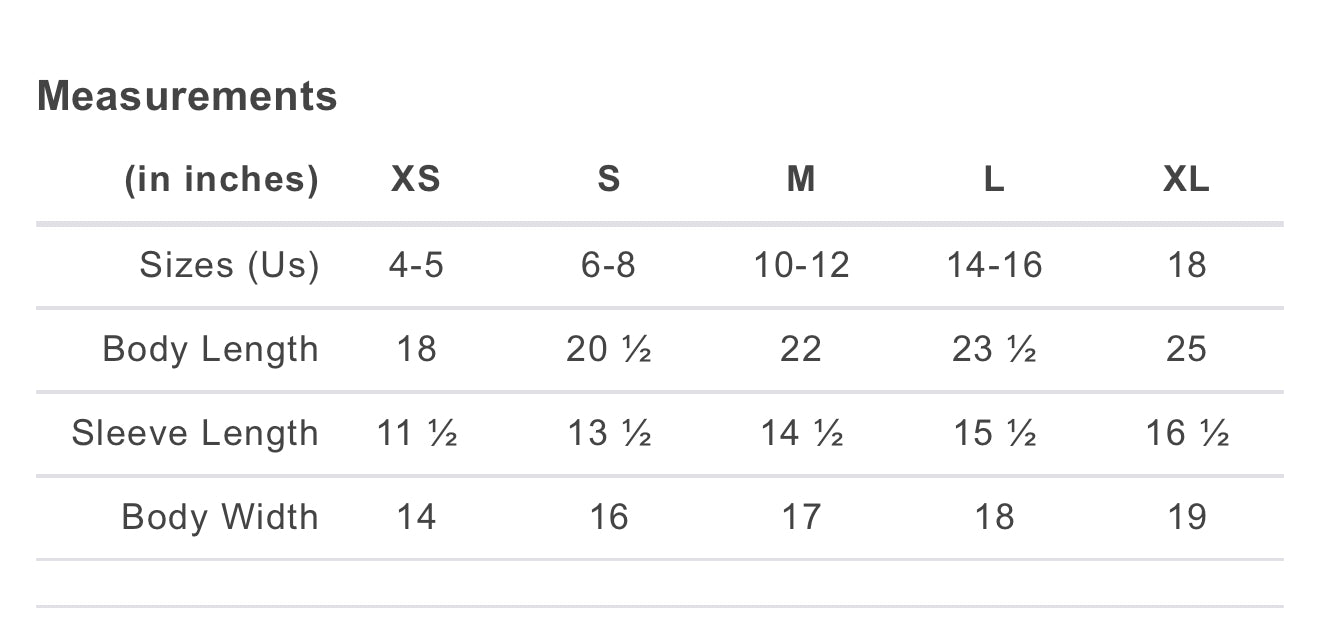This screenshot has height=623, width=1320.
Task: Select the 23 ½ body length value
Action: [x=994, y=349]
